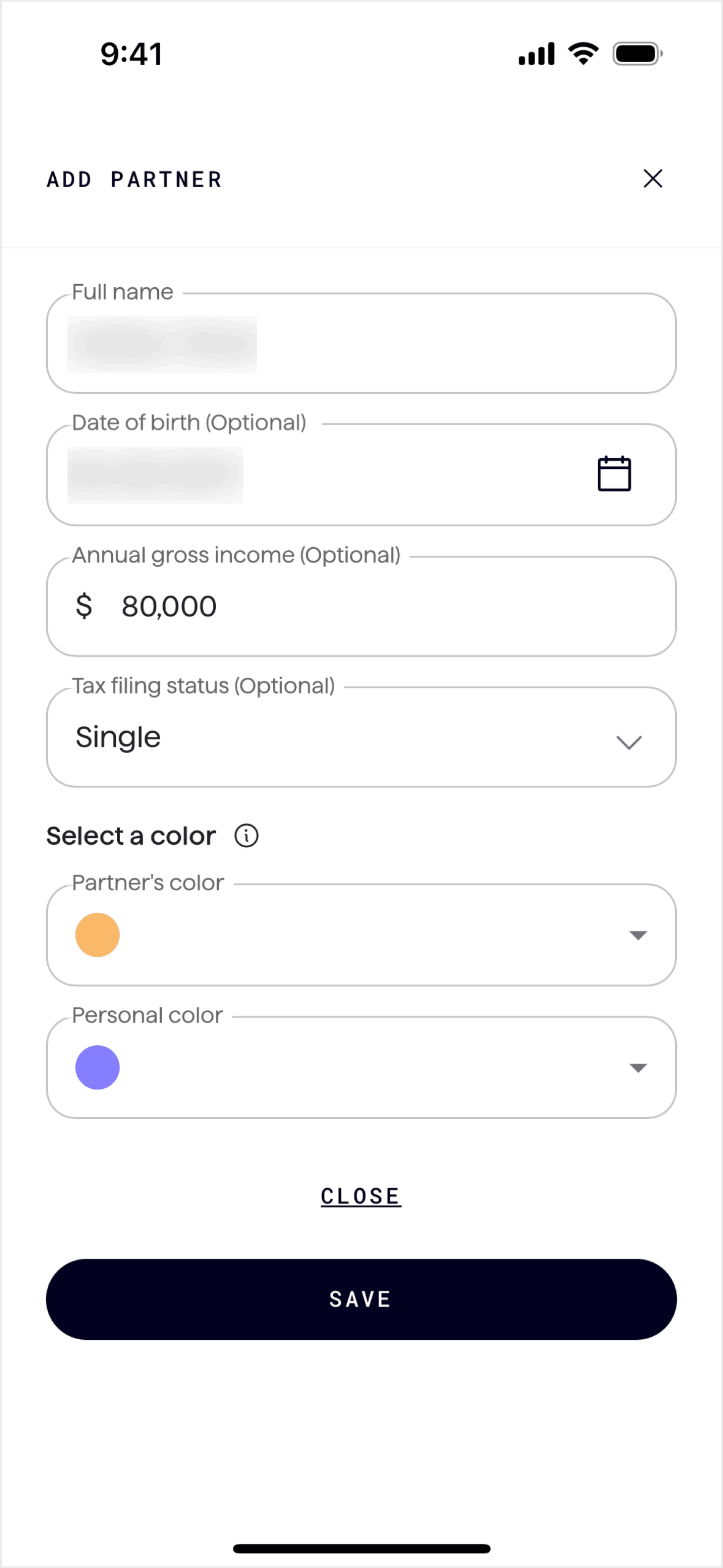The image size is (723, 1568).
Task: Tap the dollar sign in income field
Action: tap(84, 606)
